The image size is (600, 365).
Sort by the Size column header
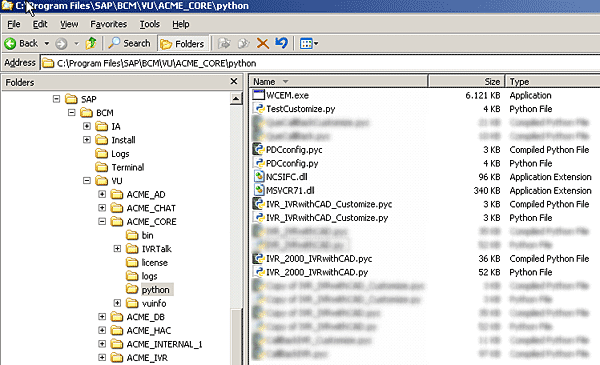click(x=466, y=81)
